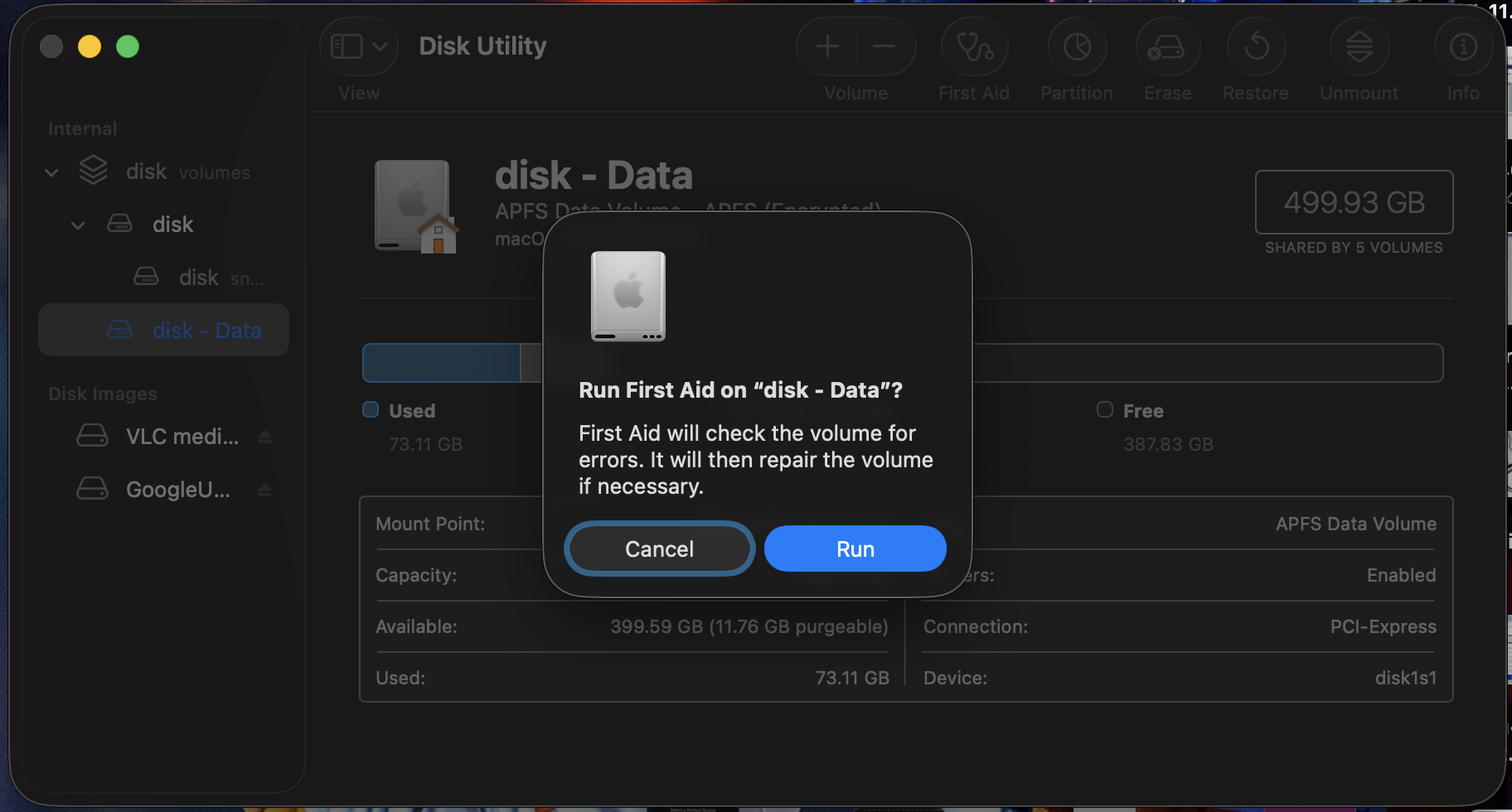The width and height of the screenshot is (1512, 812).
Task: Add a new volume with the plus icon
Action: tap(826, 47)
